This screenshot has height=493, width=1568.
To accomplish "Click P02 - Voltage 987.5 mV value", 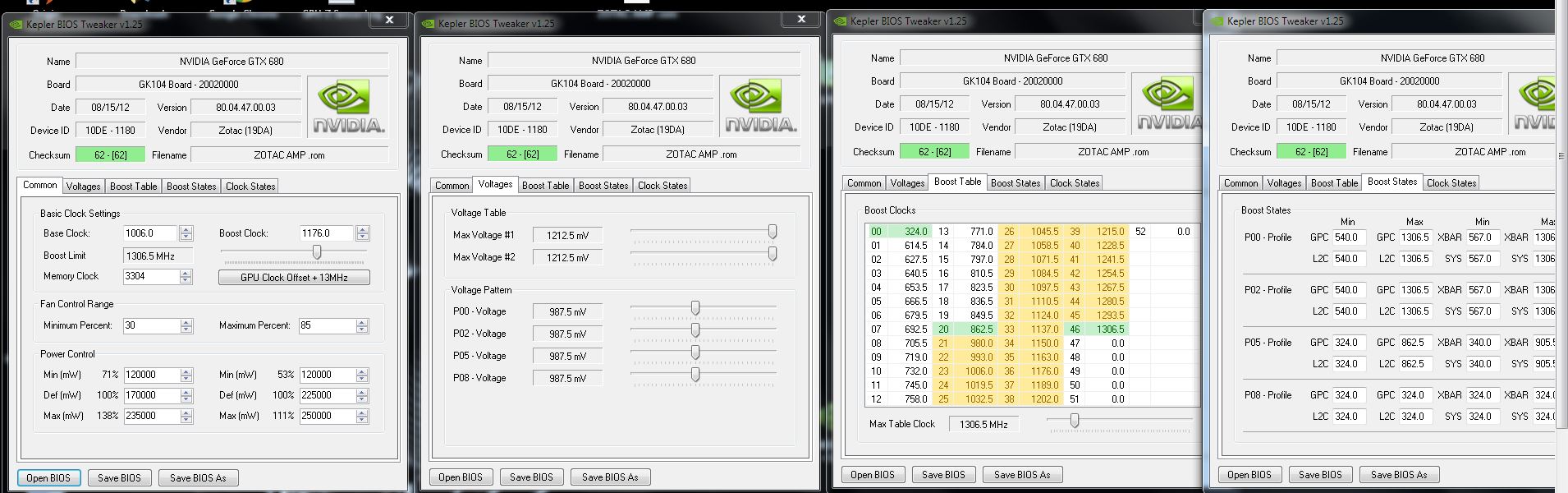I will (567, 334).
